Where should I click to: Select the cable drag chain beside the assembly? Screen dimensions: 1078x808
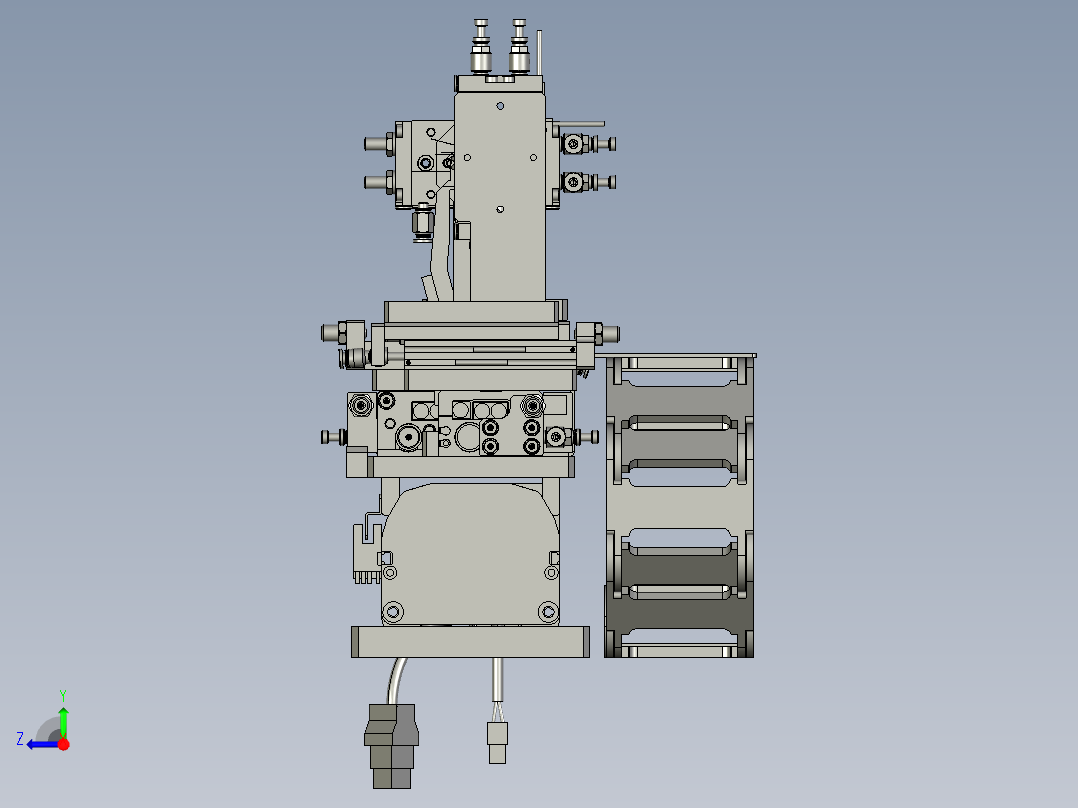[x=679, y=507]
